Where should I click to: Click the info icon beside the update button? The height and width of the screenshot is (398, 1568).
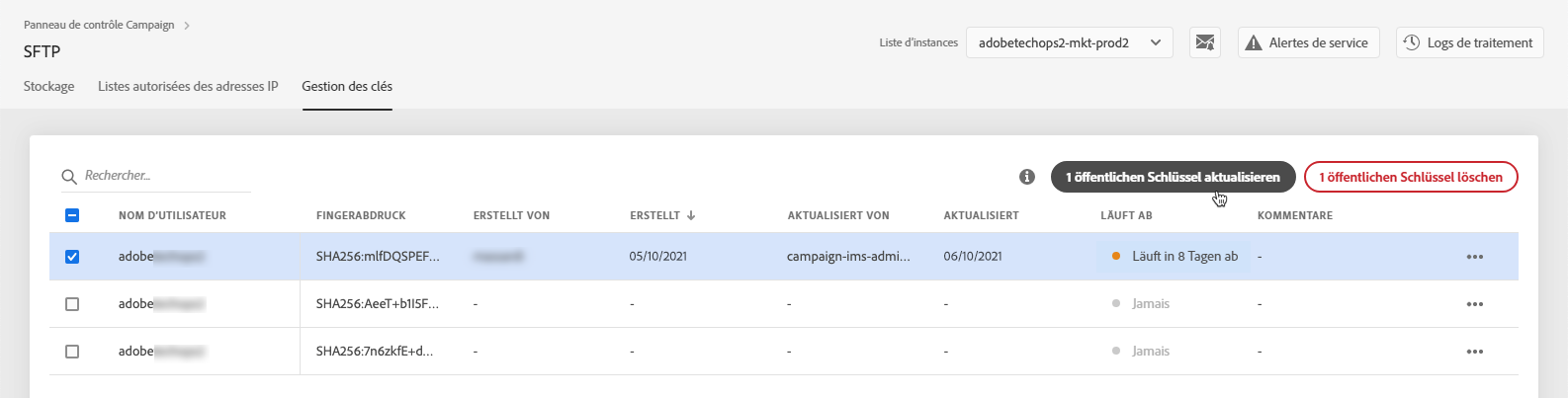pos(1027,177)
